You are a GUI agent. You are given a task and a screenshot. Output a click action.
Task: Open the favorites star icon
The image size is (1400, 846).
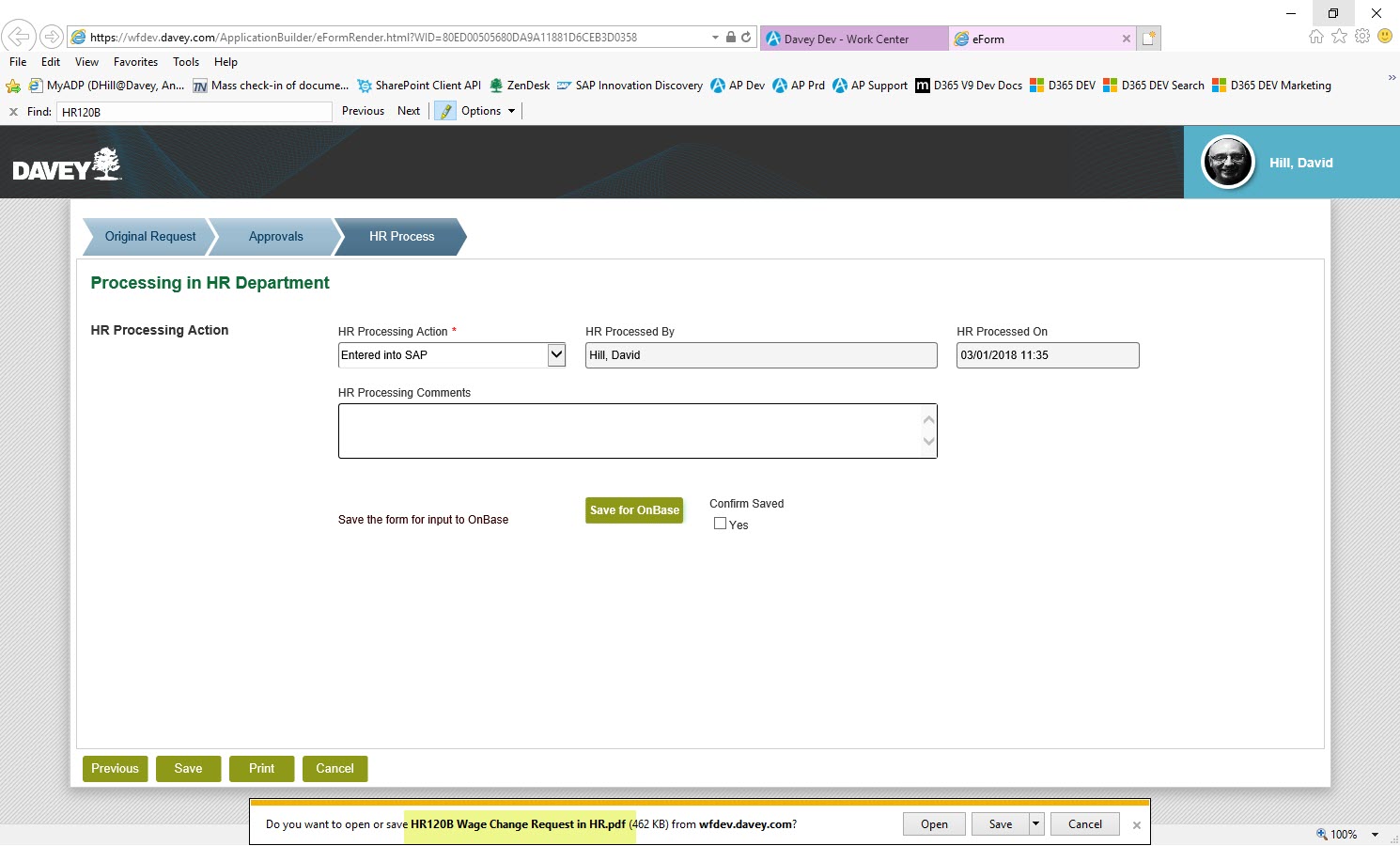tap(1339, 37)
